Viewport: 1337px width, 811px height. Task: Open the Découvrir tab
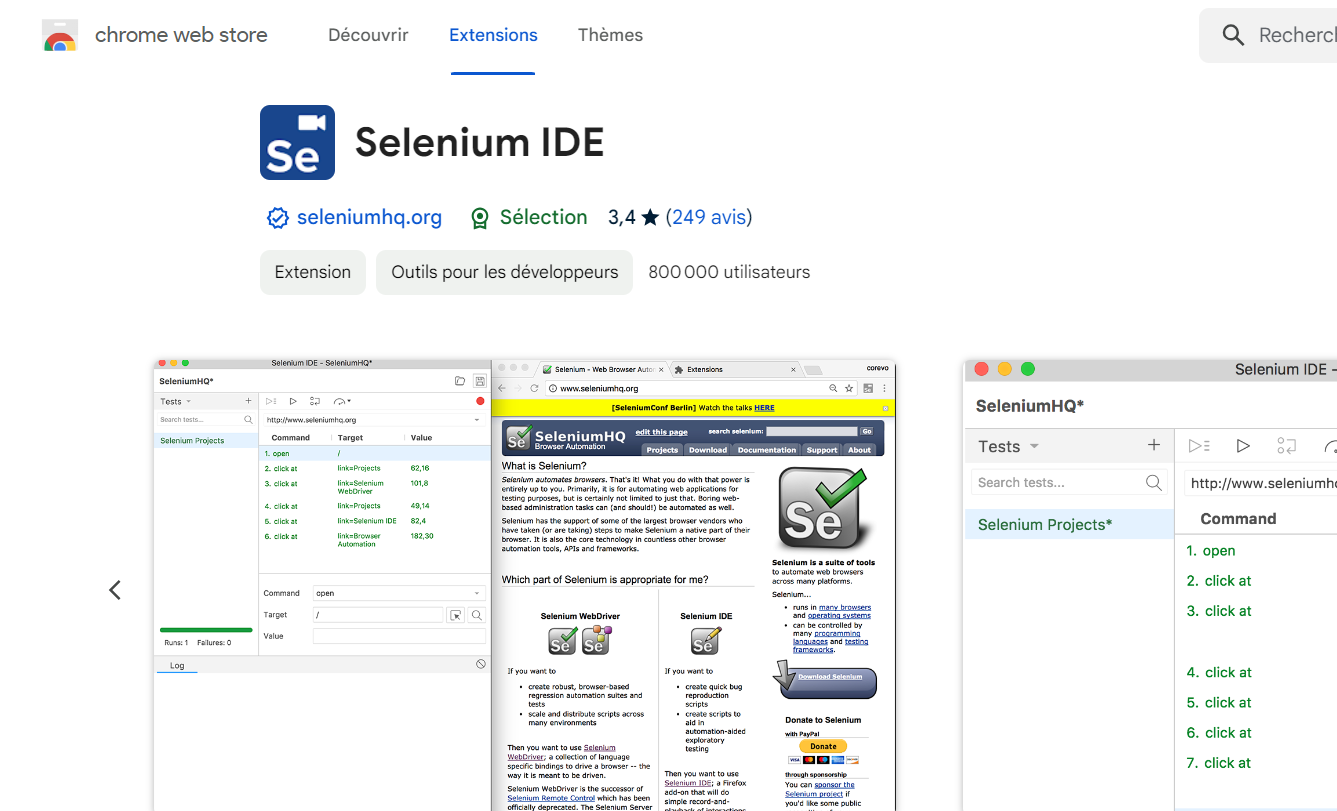pyautogui.click(x=368, y=35)
